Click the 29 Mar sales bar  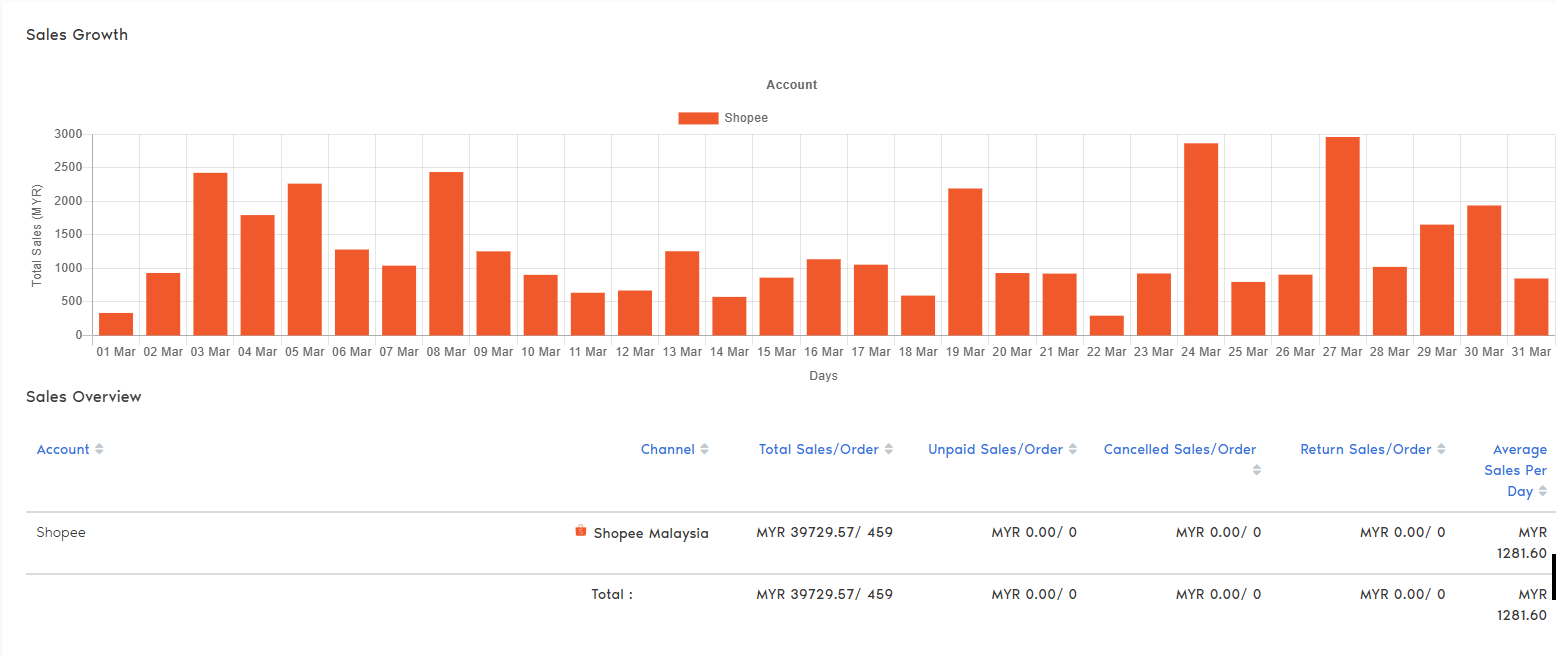1436,280
